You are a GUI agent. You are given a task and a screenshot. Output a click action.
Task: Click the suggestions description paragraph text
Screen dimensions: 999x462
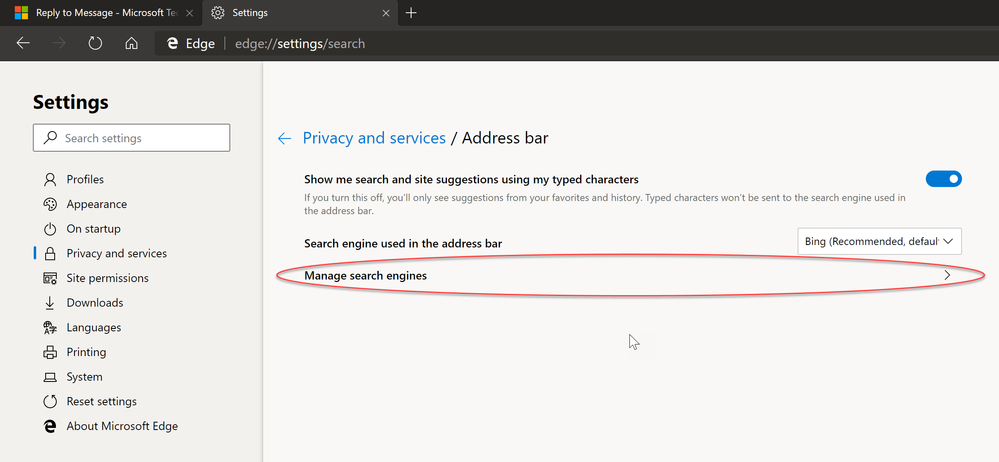click(x=605, y=204)
